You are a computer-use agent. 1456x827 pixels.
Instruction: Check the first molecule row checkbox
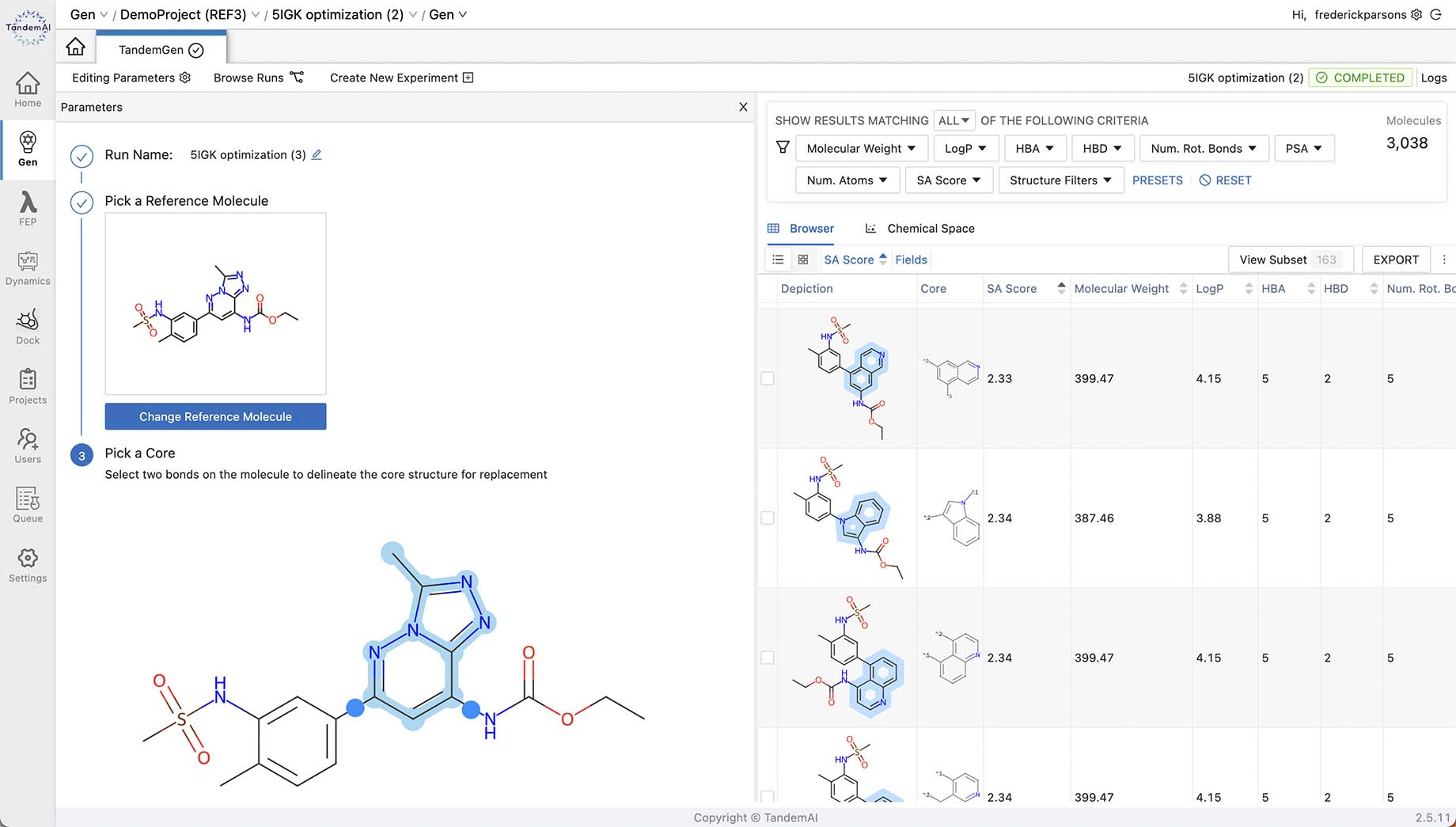(768, 378)
